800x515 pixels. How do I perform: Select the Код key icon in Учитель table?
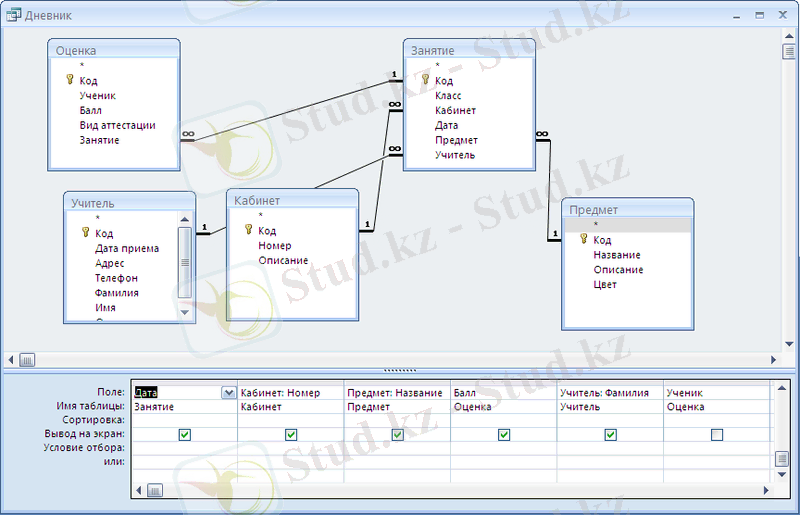(x=86, y=233)
